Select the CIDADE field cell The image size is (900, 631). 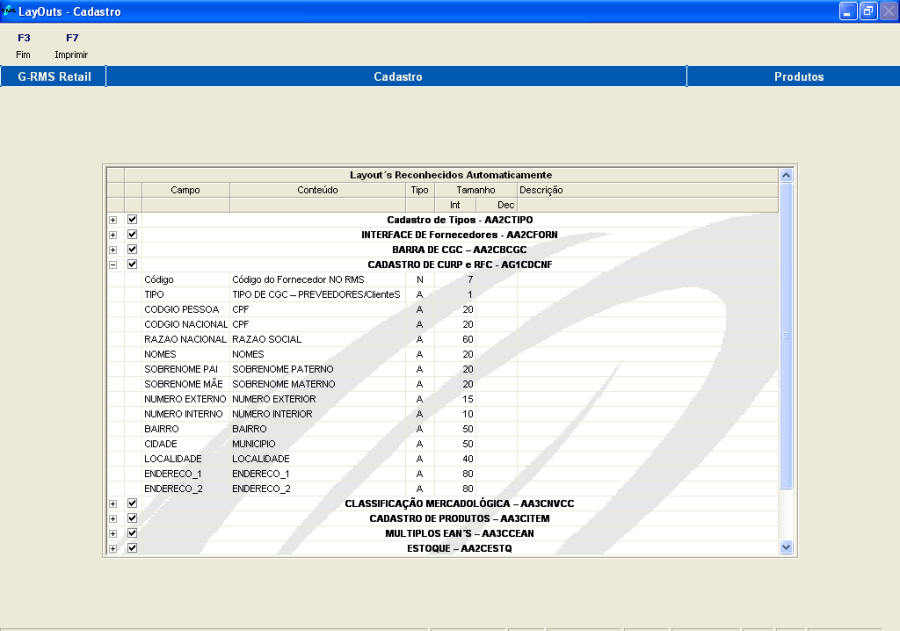coord(185,444)
